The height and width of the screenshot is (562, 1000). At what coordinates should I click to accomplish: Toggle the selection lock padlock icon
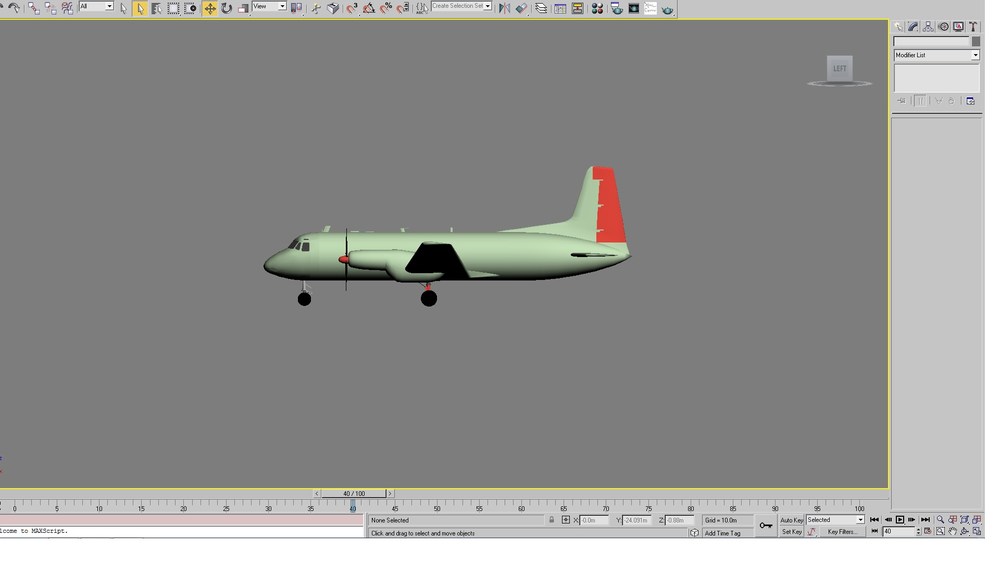pyautogui.click(x=552, y=520)
